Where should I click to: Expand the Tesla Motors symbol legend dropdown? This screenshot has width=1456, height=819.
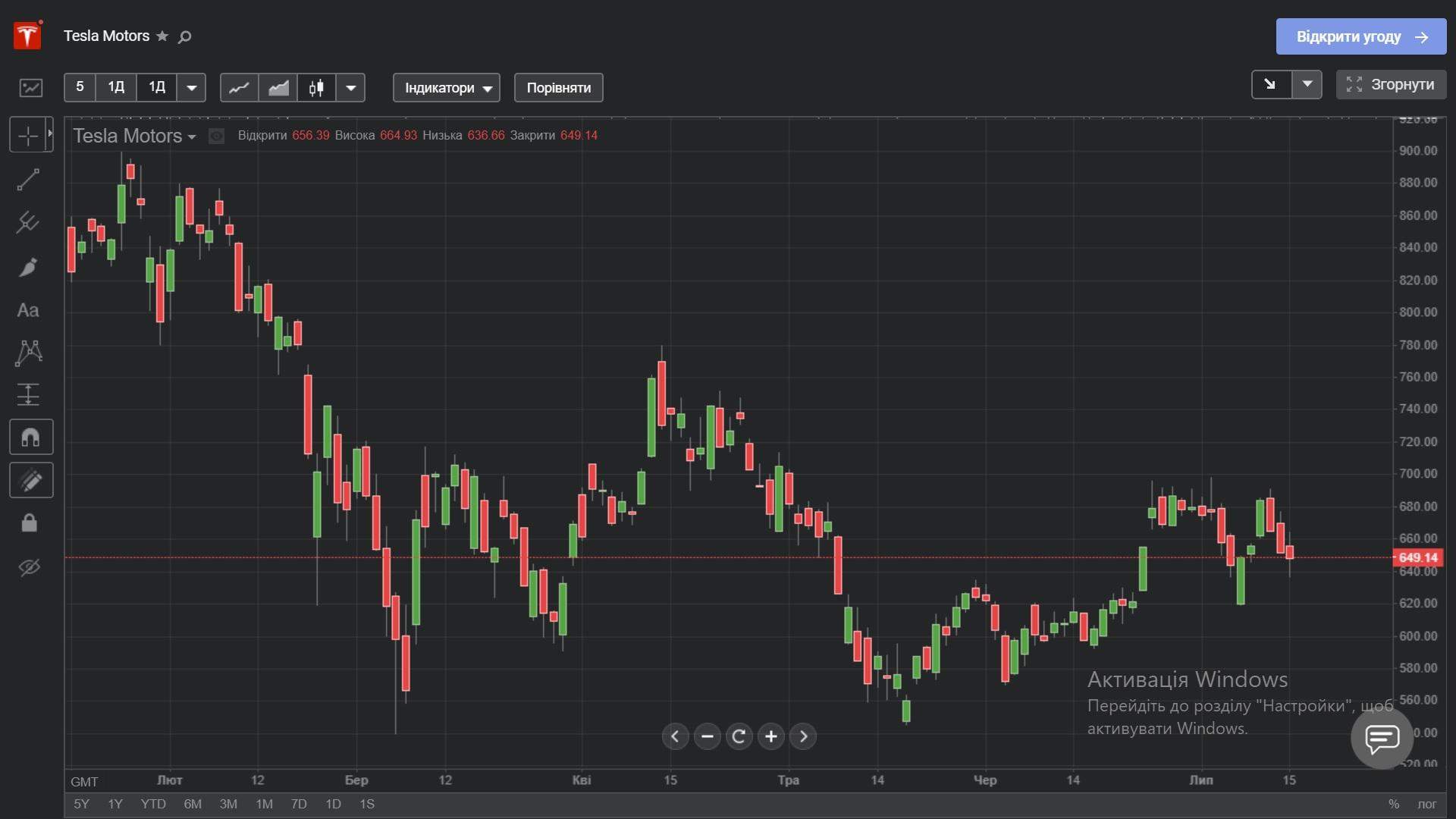(x=192, y=136)
